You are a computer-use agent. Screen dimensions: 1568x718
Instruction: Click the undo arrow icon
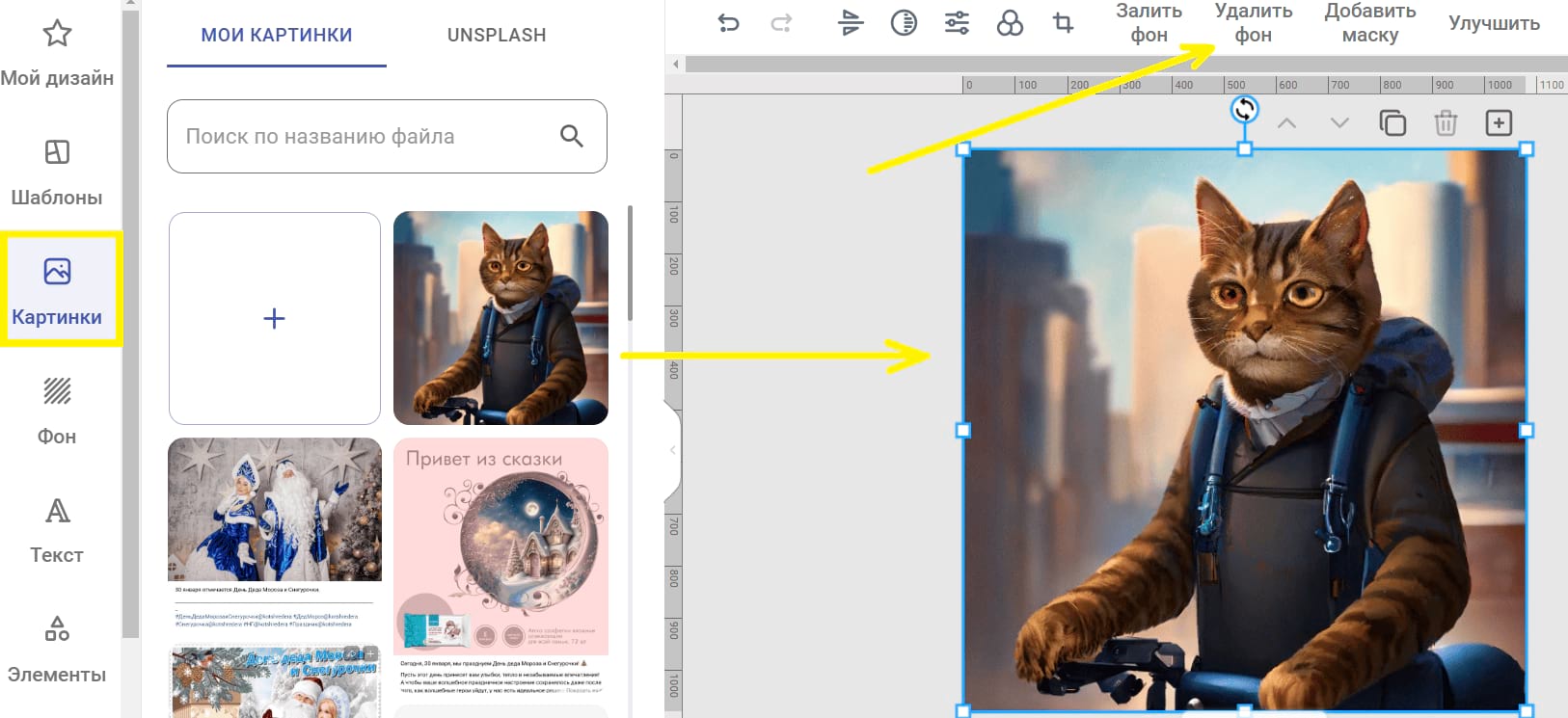pyautogui.click(x=729, y=23)
